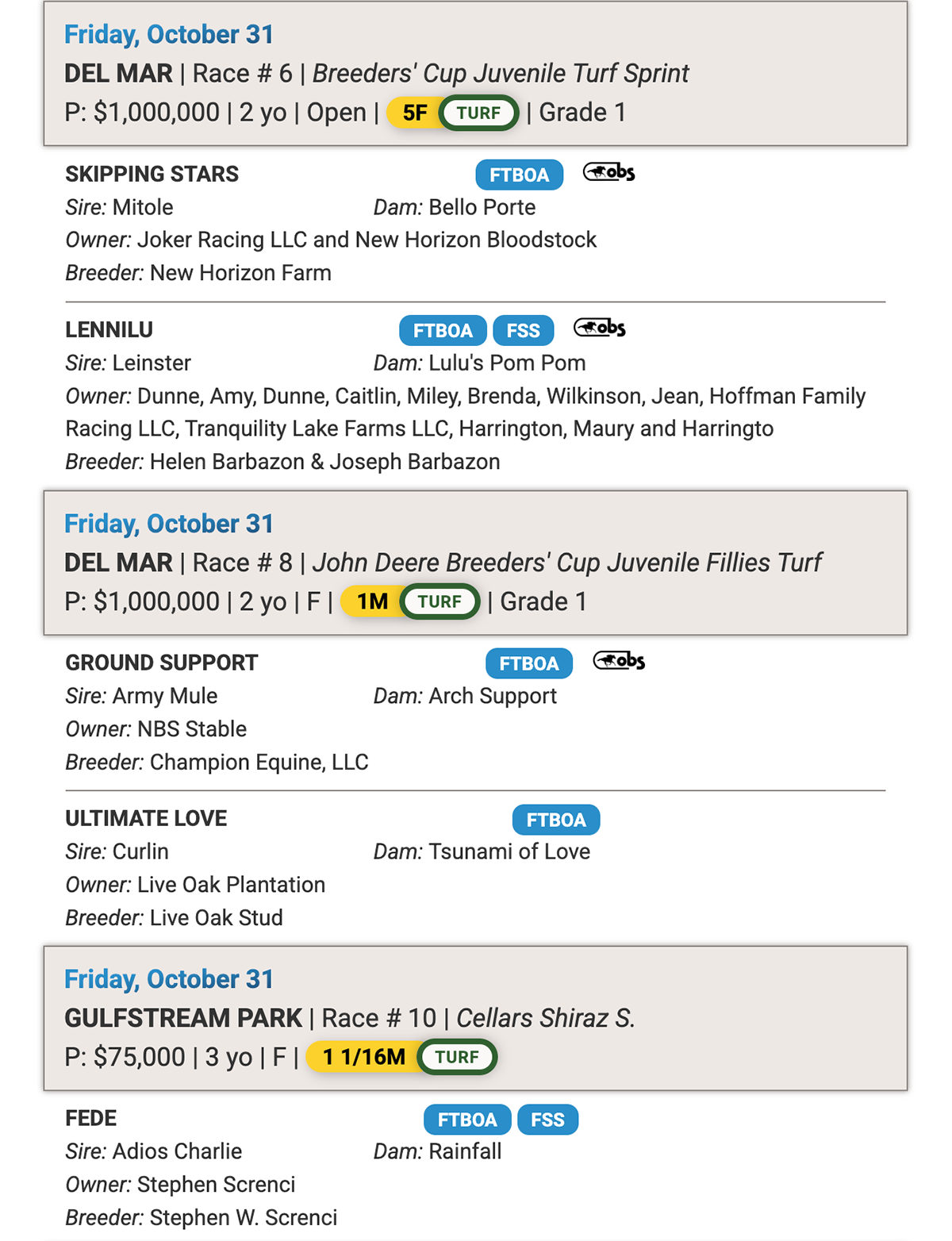Screen dimensions: 952x1241
Task: Click the OBS logo beside Ground Support
Action: pyautogui.click(x=619, y=661)
